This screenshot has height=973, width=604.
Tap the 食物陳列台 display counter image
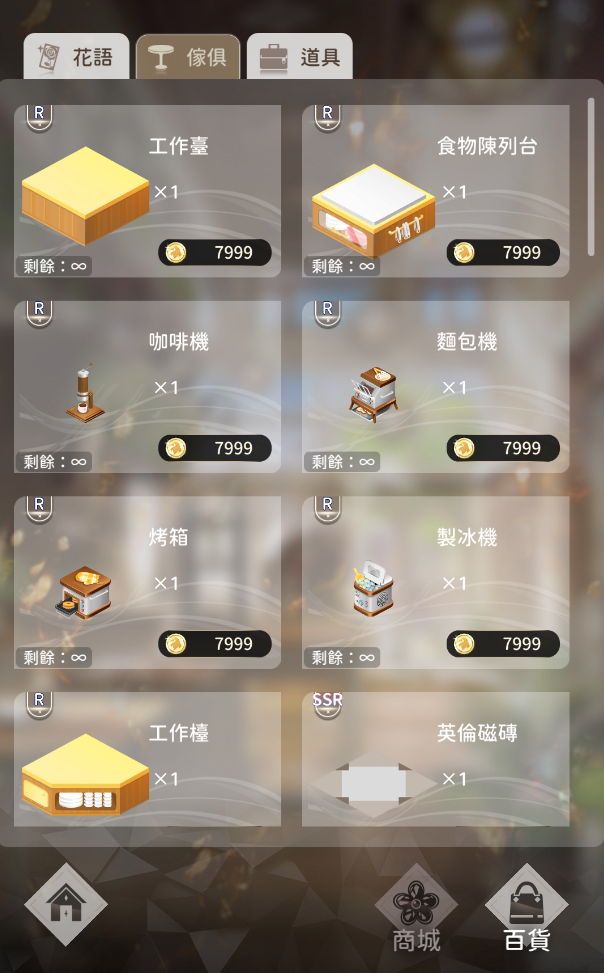click(x=373, y=210)
